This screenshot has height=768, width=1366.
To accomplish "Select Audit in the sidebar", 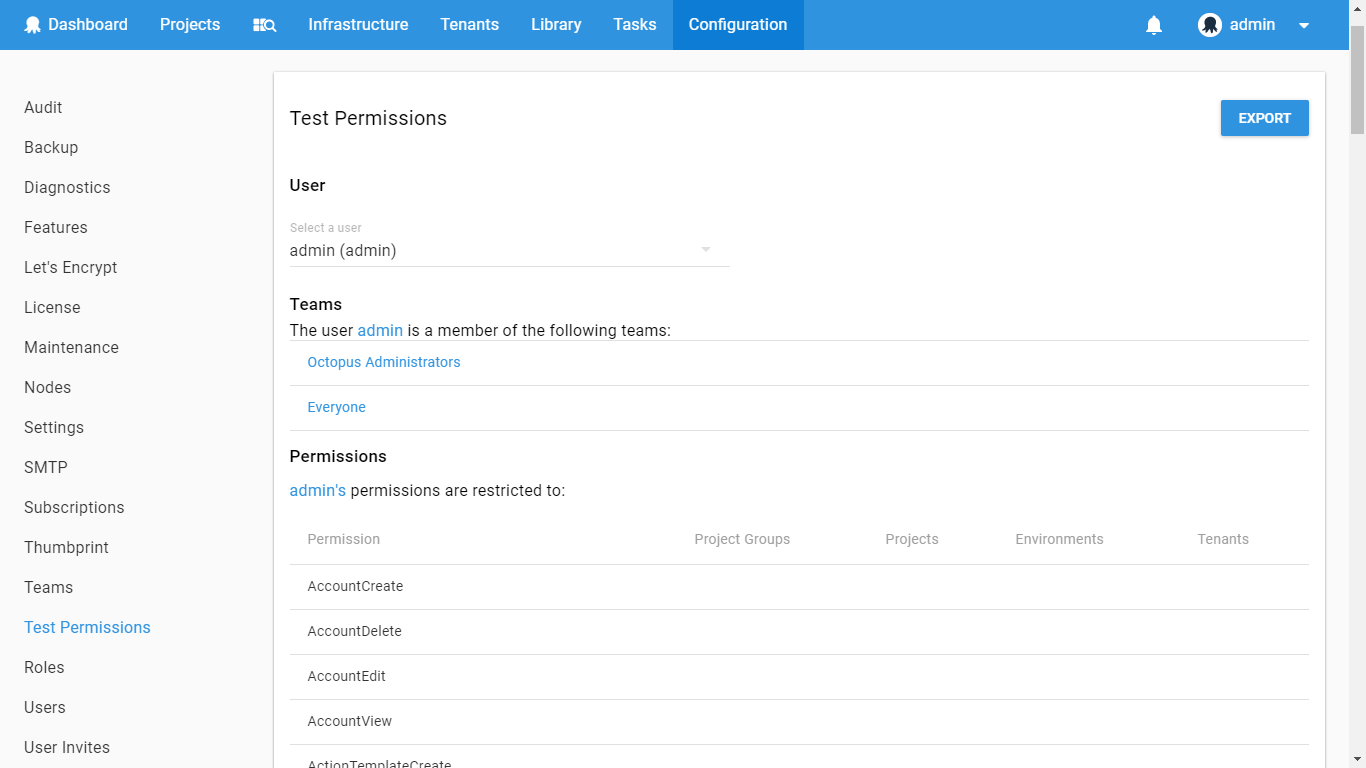I will [x=43, y=107].
